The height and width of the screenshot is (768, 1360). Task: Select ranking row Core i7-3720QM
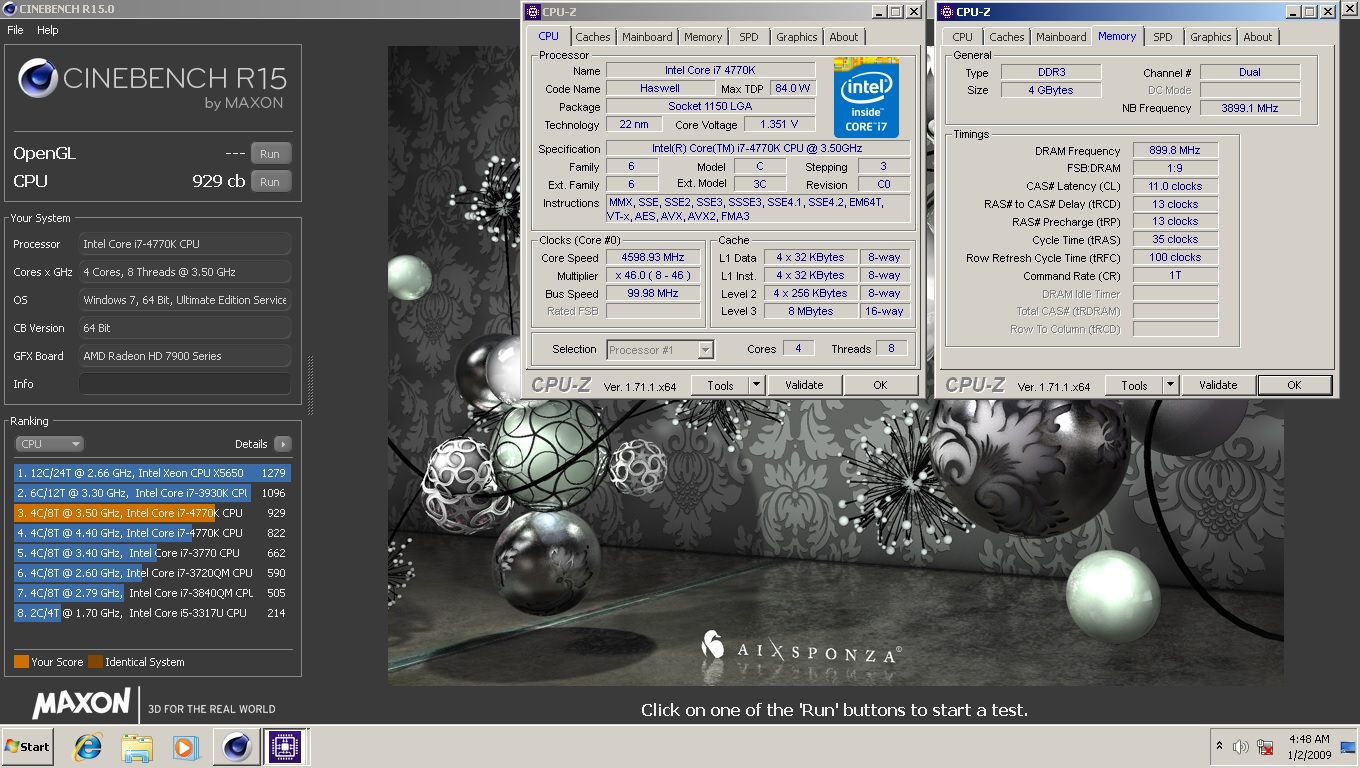[152, 573]
